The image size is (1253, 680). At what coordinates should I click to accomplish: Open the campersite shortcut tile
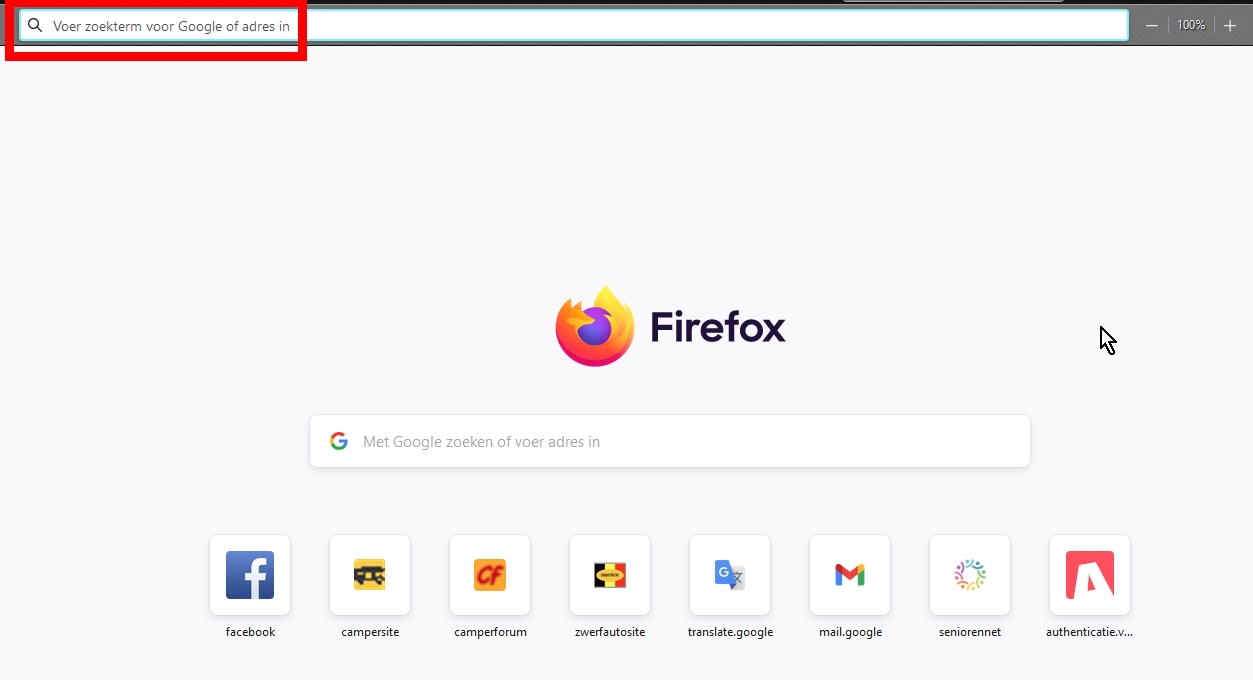[370, 575]
